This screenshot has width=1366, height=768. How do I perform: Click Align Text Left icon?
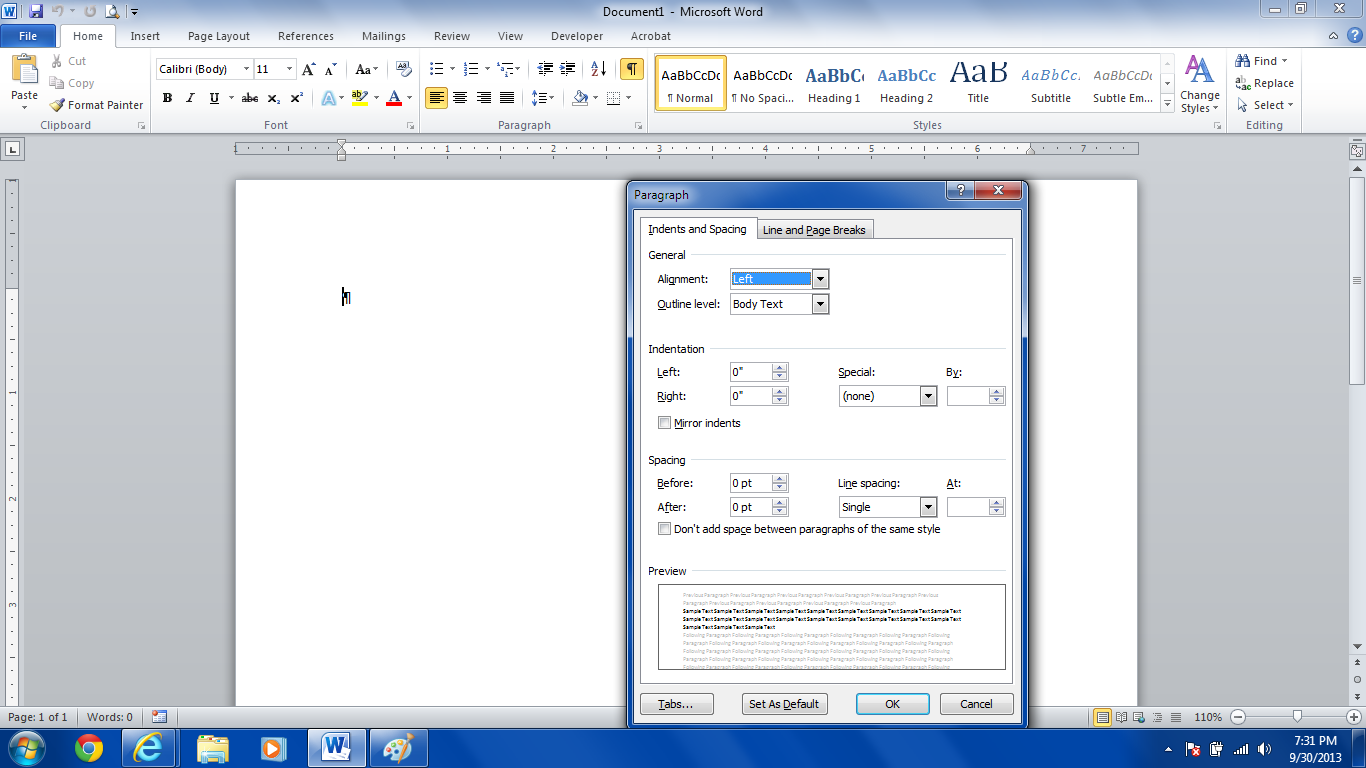436,98
